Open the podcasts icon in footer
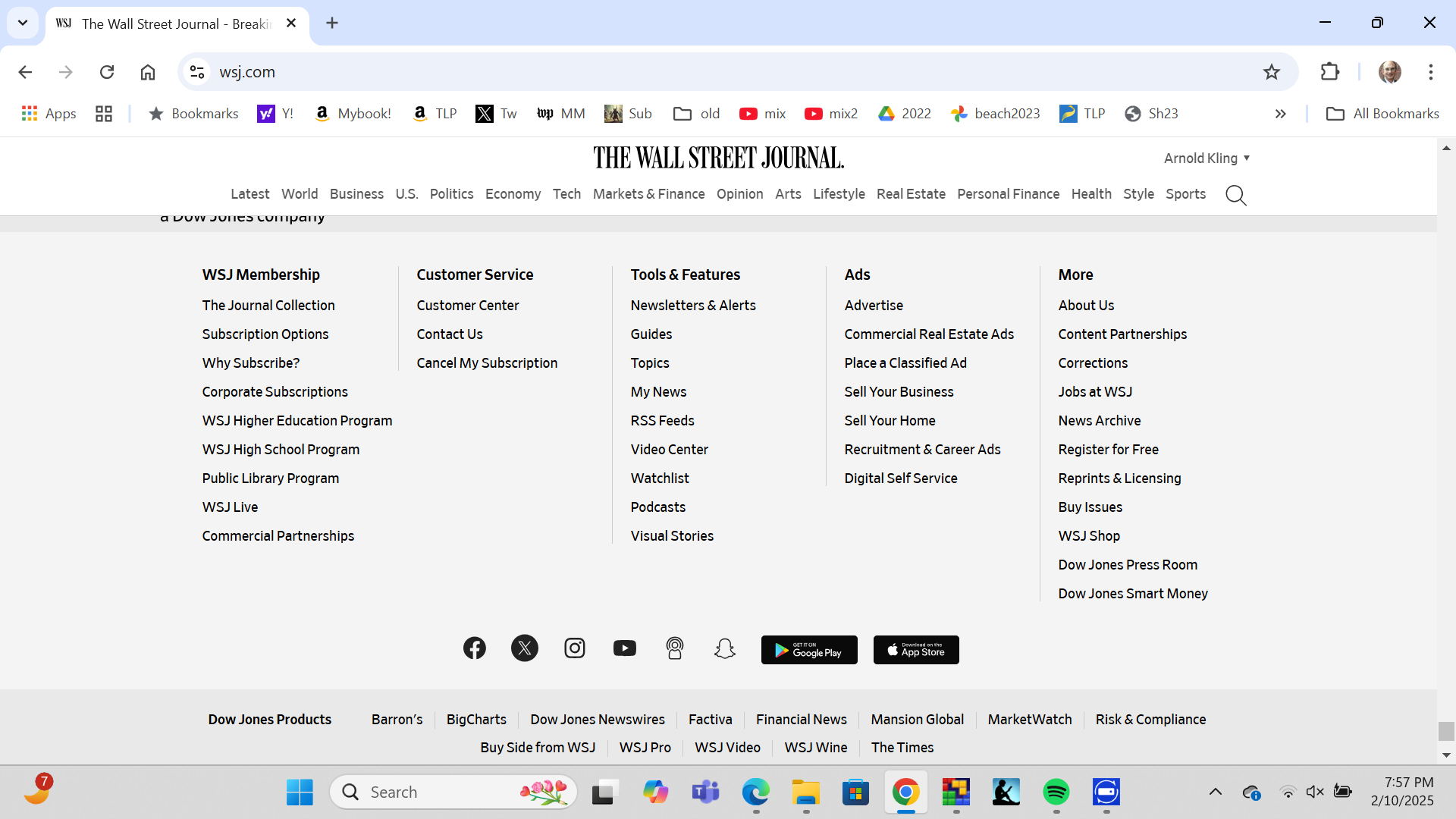The image size is (1456, 819). pos(675,648)
